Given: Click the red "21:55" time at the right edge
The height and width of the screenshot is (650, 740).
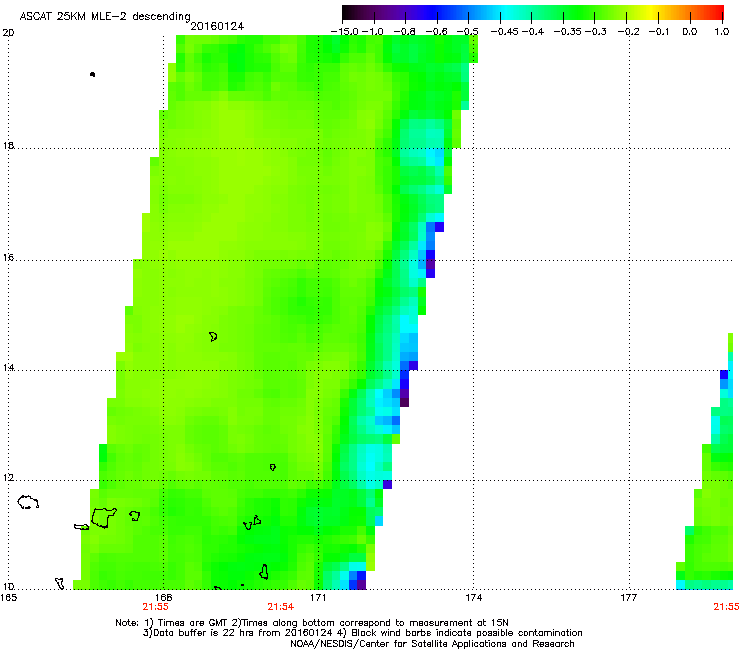Looking at the screenshot, I should (726, 607).
